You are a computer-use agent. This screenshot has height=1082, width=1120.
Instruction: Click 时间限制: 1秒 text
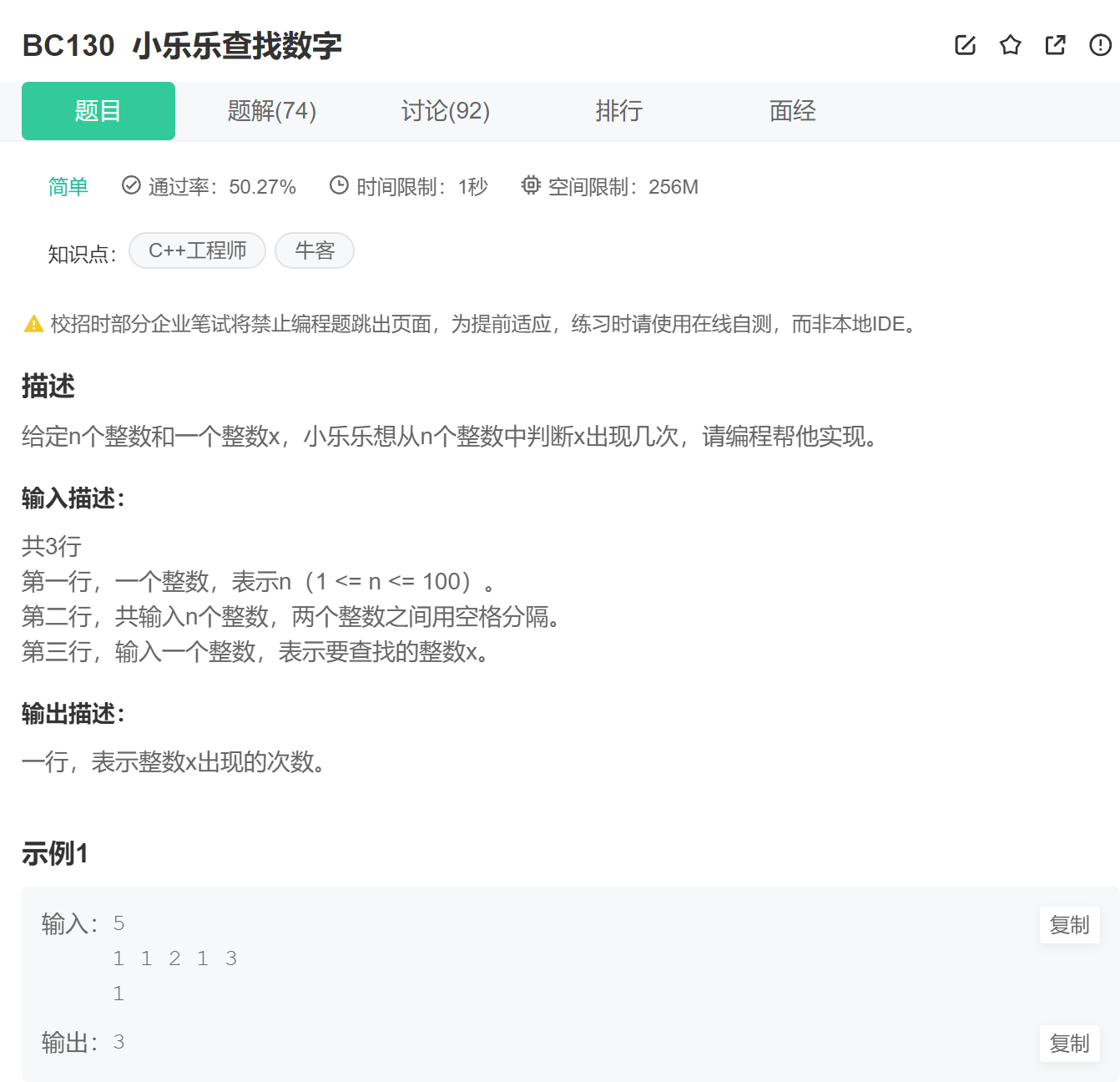pyautogui.click(x=422, y=187)
